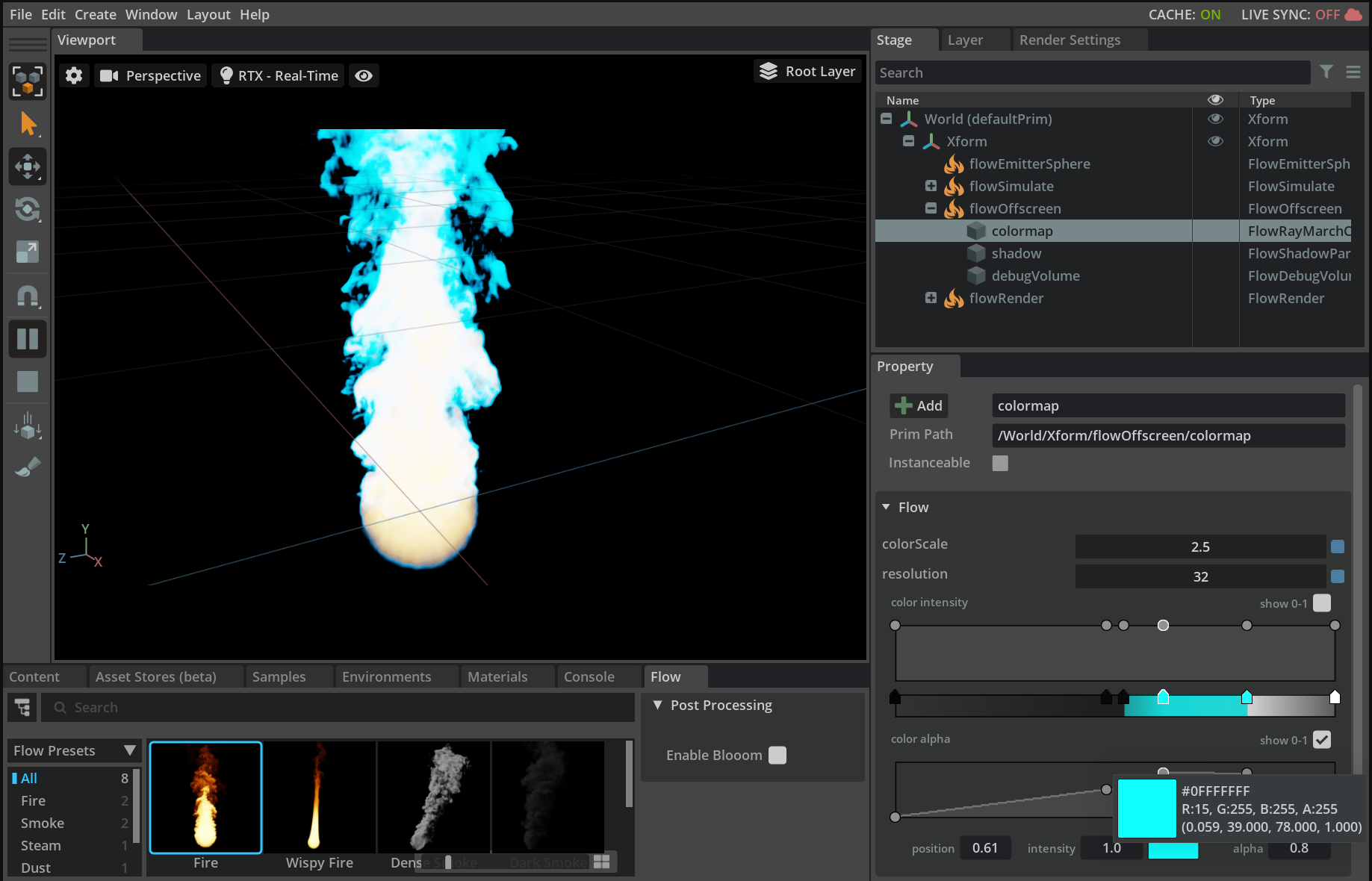Image resolution: width=1372 pixels, height=881 pixels.
Task: Toggle the Snap magnet tool
Action: [28, 296]
